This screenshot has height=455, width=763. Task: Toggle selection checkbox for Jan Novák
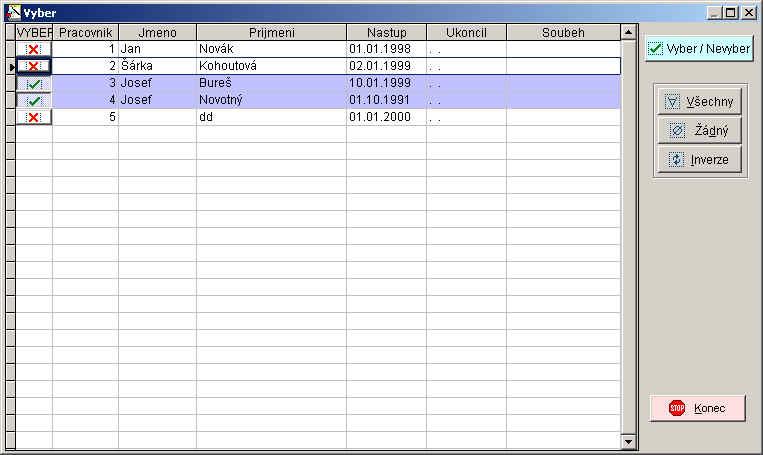click(x=34, y=49)
